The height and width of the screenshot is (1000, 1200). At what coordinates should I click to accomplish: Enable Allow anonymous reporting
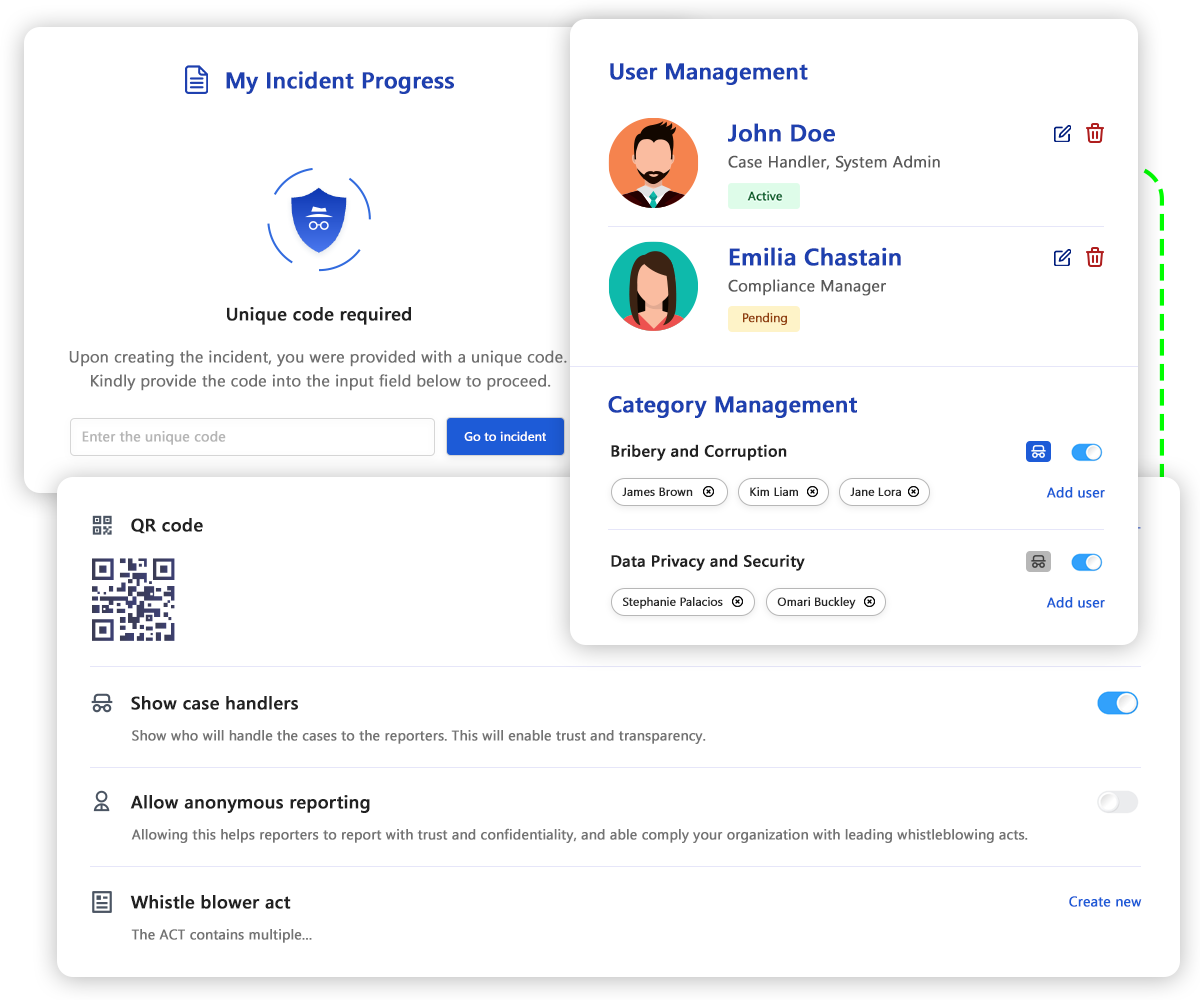[x=1117, y=802]
